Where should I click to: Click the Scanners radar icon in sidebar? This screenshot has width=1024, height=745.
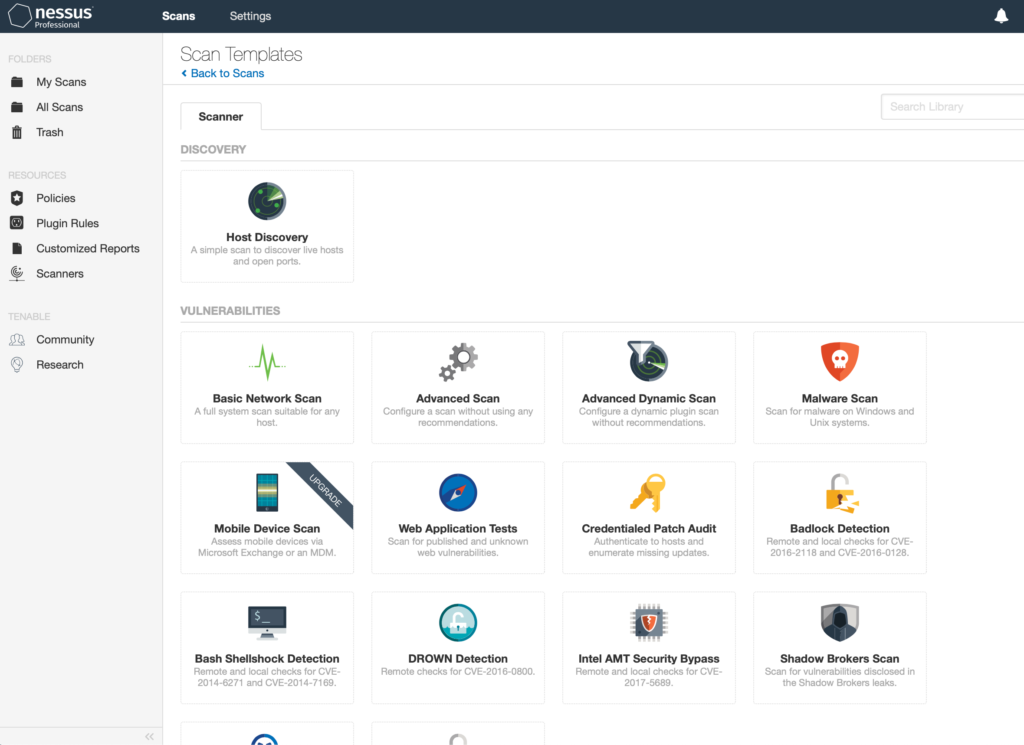[x=17, y=274]
